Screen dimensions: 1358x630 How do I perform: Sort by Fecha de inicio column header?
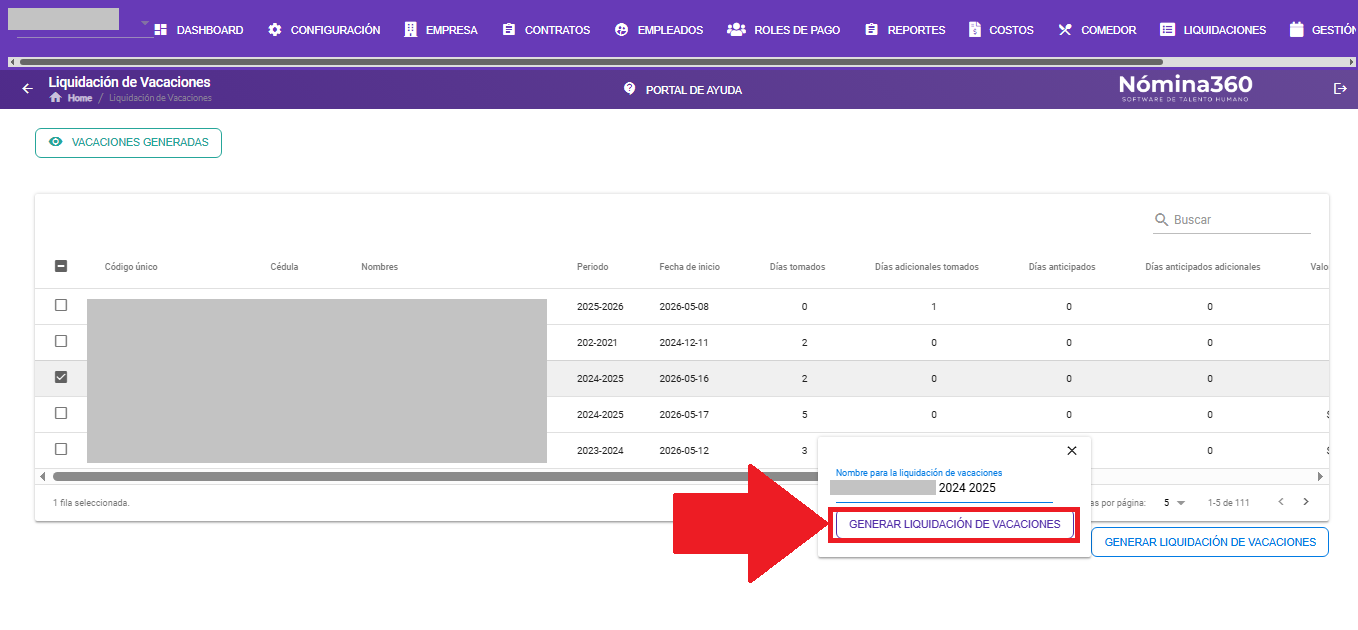coord(689,267)
